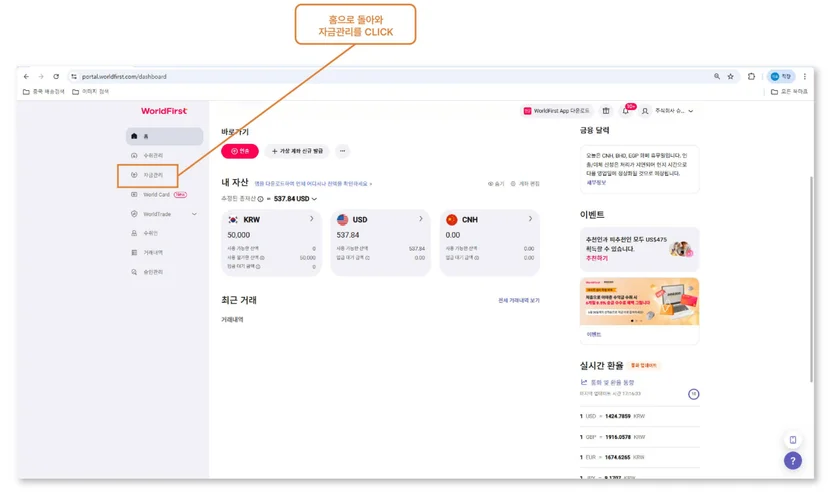The width and height of the screenshot is (828, 493).
Task: Click the WorldFirst logo
Action: (164, 111)
